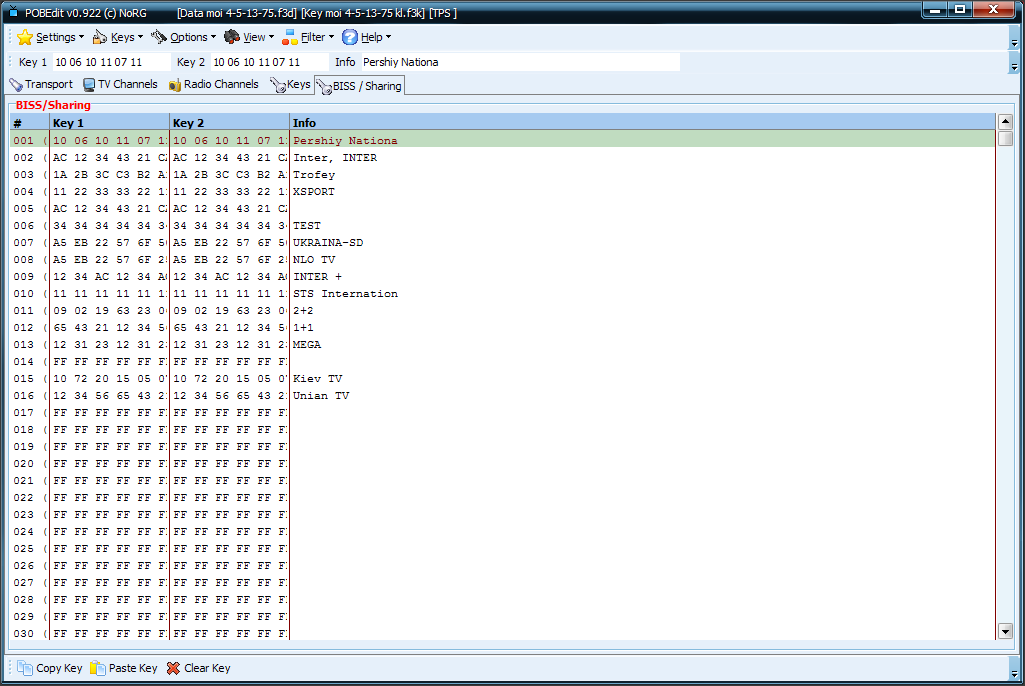Screen dimensions: 1025x686
Task: Click the scrollbar down arrow
Action: (x=1005, y=631)
